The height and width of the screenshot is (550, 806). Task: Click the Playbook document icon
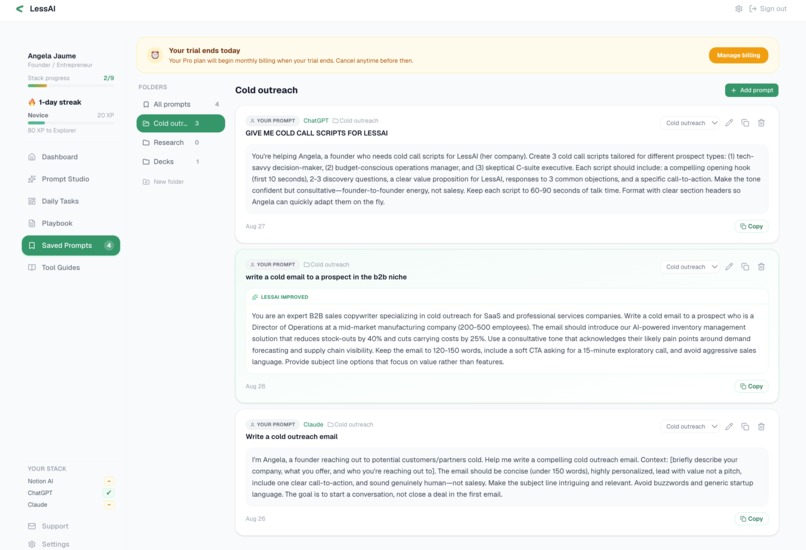pos(32,223)
